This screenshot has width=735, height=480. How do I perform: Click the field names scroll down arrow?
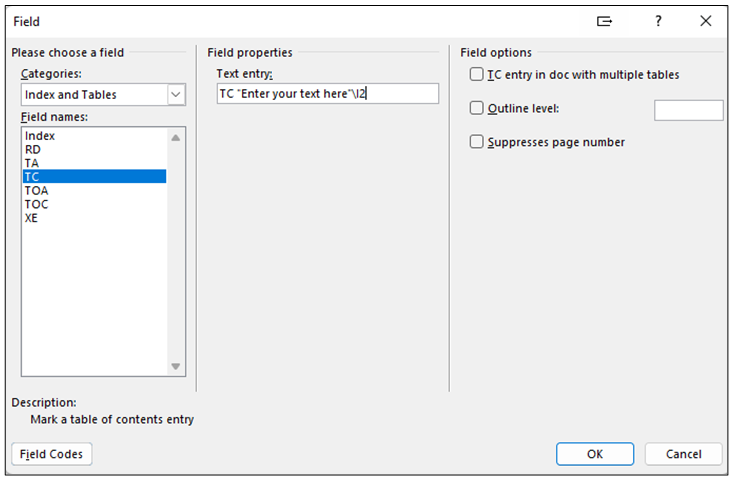176,366
